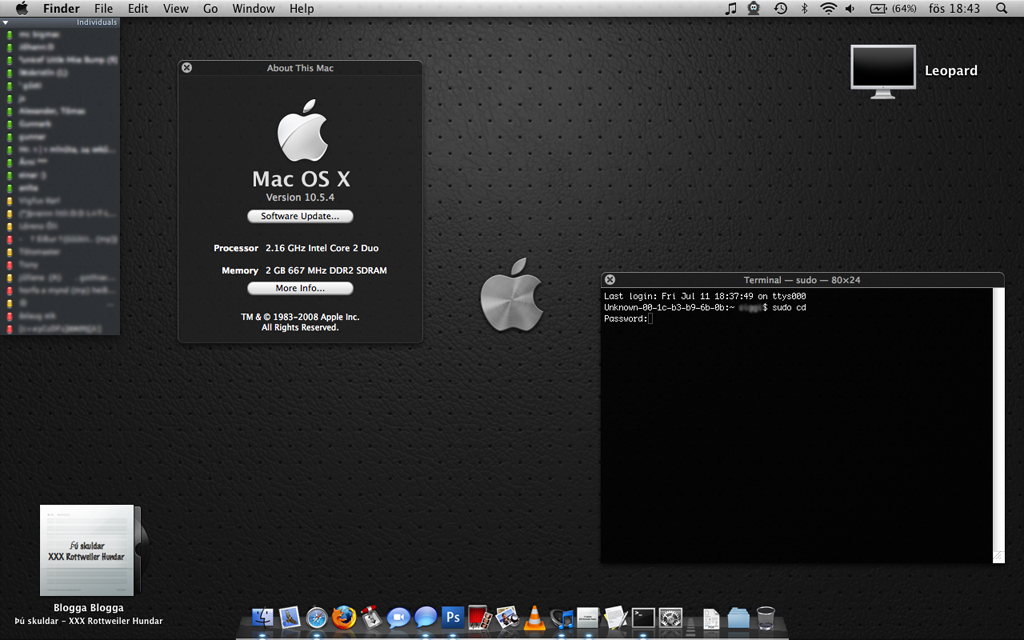Image resolution: width=1024 pixels, height=640 pixels.
Task: Open the robot-face status icon in menu bar
Action: 754,8
